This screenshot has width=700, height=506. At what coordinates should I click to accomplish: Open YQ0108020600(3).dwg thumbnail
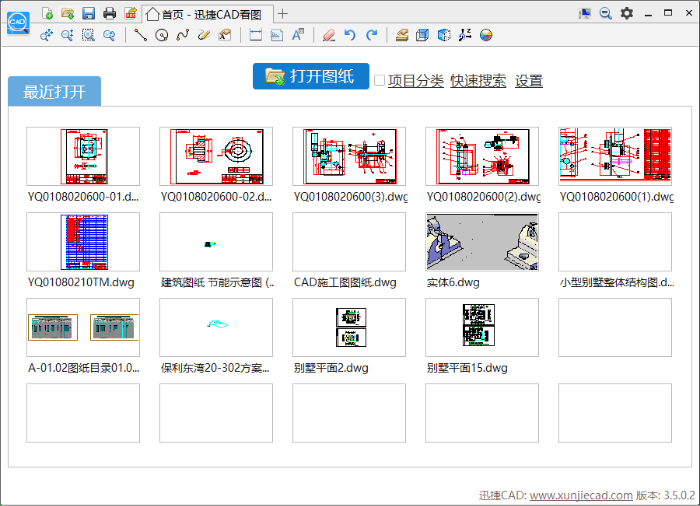tap(349, 156)
